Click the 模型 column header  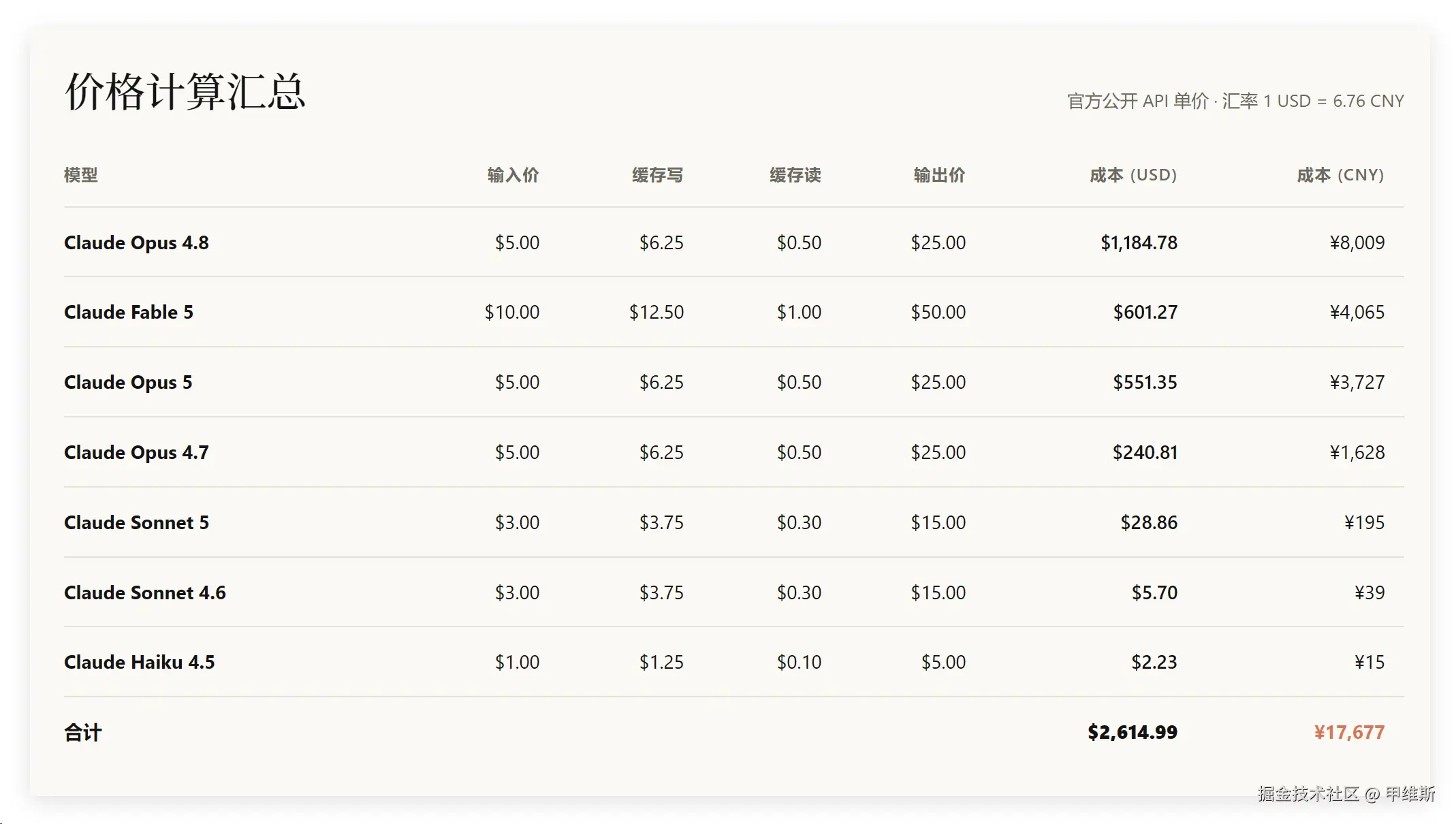point(81,175)
